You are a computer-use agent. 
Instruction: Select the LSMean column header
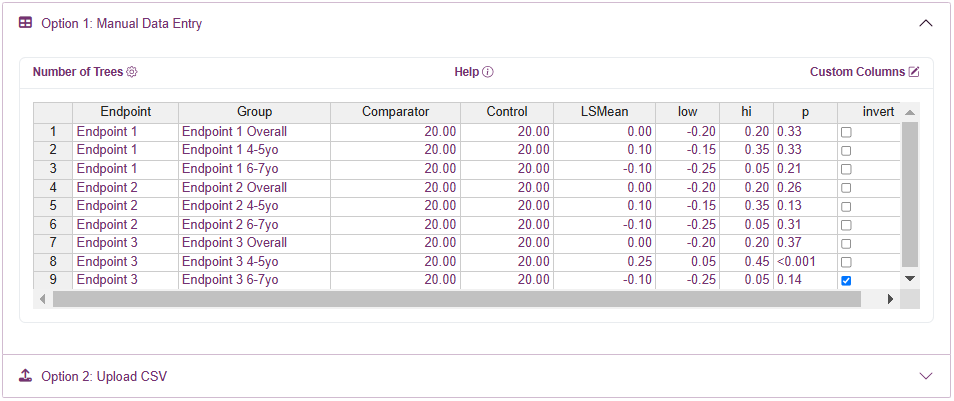click(604, 112)
